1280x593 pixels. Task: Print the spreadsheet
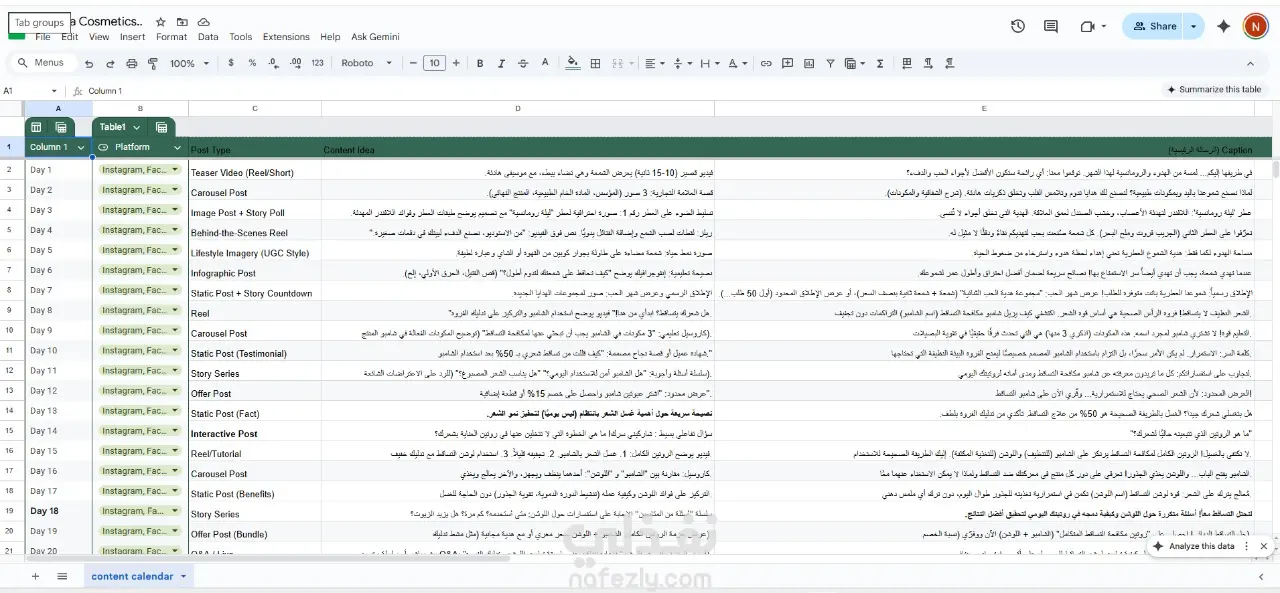(x=132, y=63)
